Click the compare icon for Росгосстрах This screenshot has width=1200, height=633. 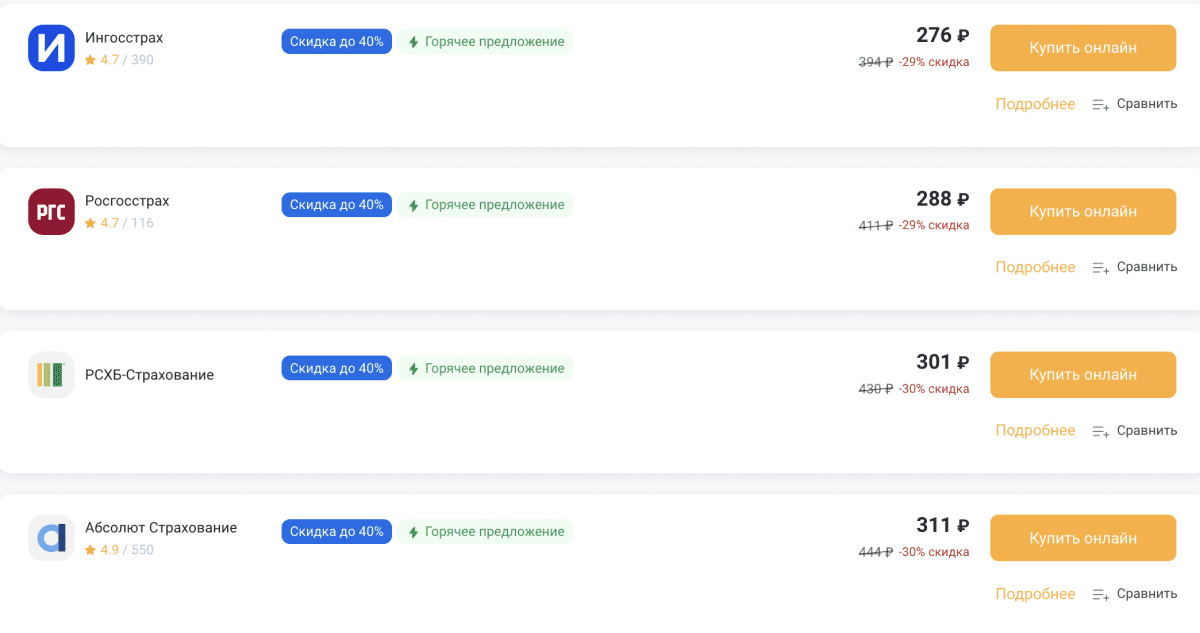(1101, 268)
